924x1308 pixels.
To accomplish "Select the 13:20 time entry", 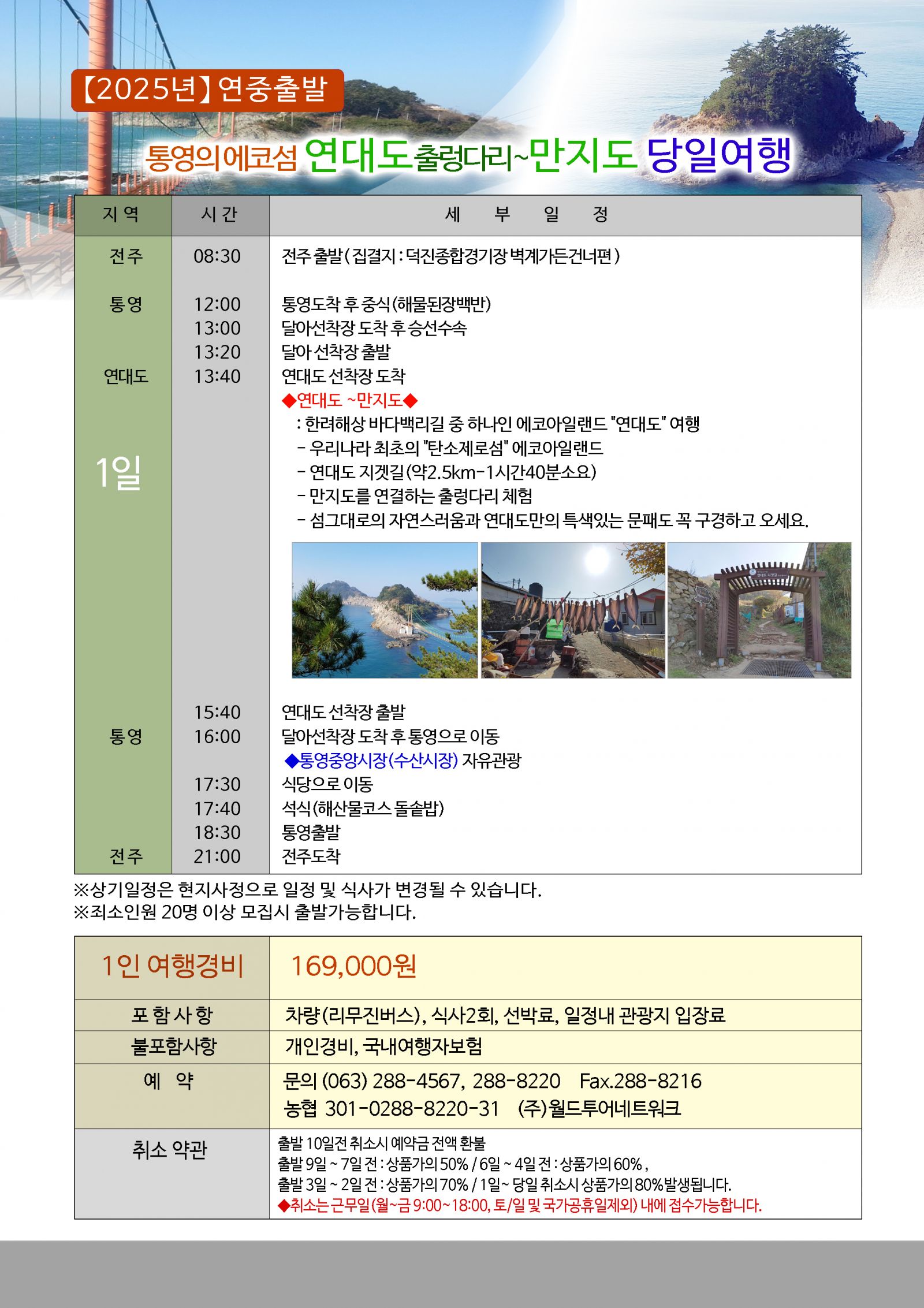I will point(217,352).
